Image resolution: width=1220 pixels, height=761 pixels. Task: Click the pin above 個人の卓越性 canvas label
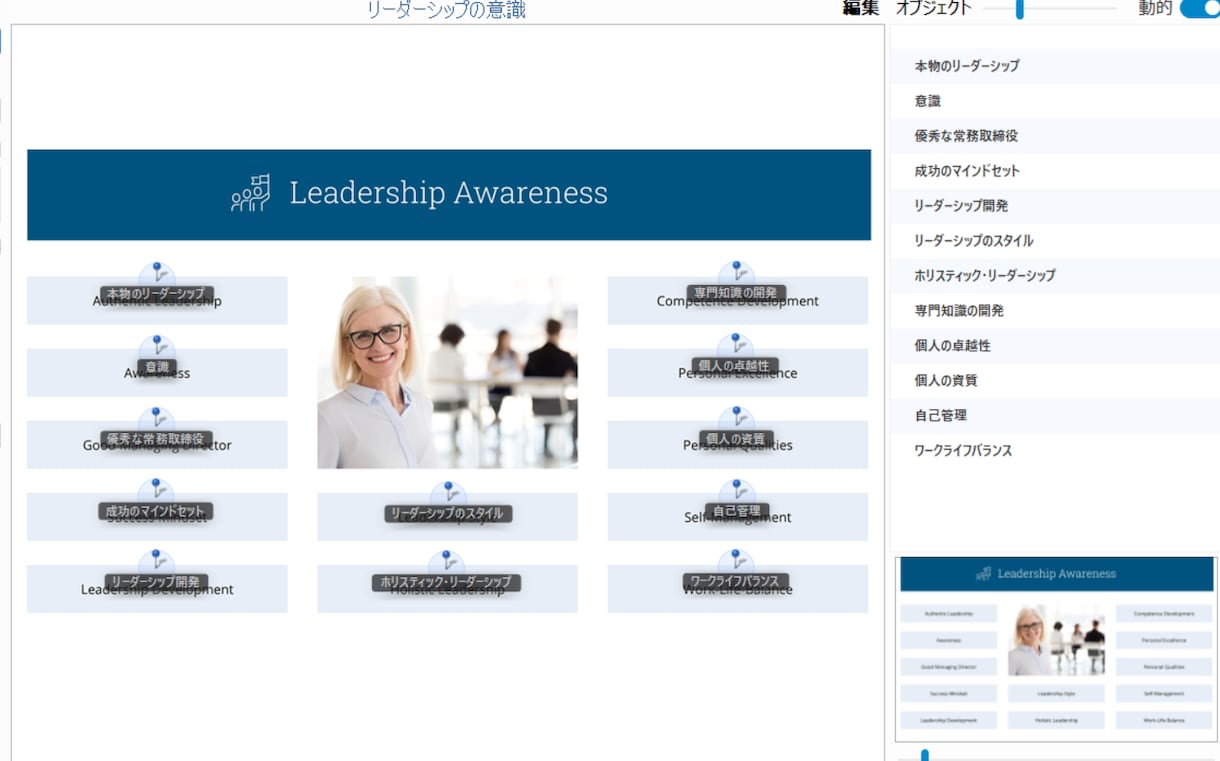(736, 346)
